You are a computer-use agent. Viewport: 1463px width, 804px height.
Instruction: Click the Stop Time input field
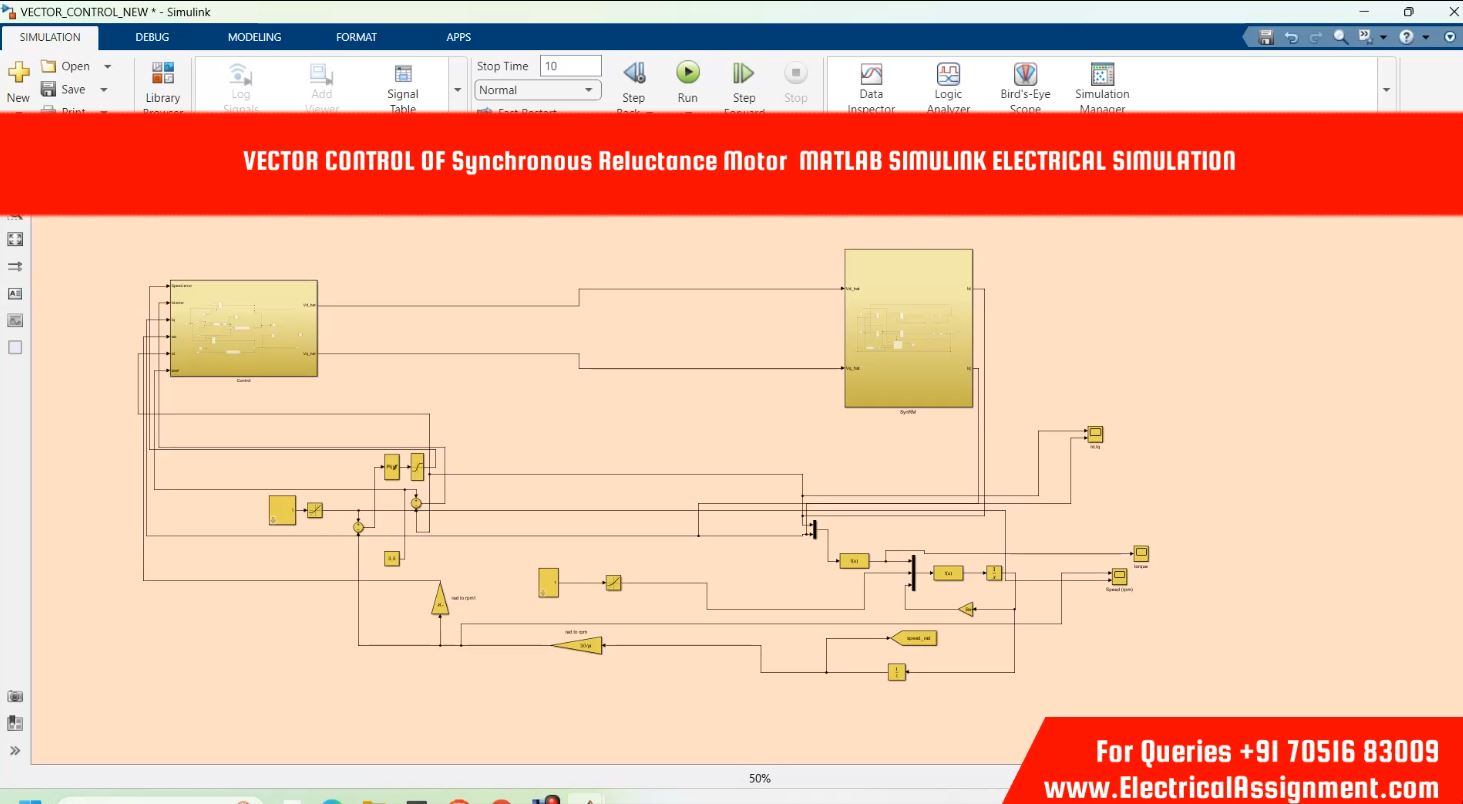(570, 66)
